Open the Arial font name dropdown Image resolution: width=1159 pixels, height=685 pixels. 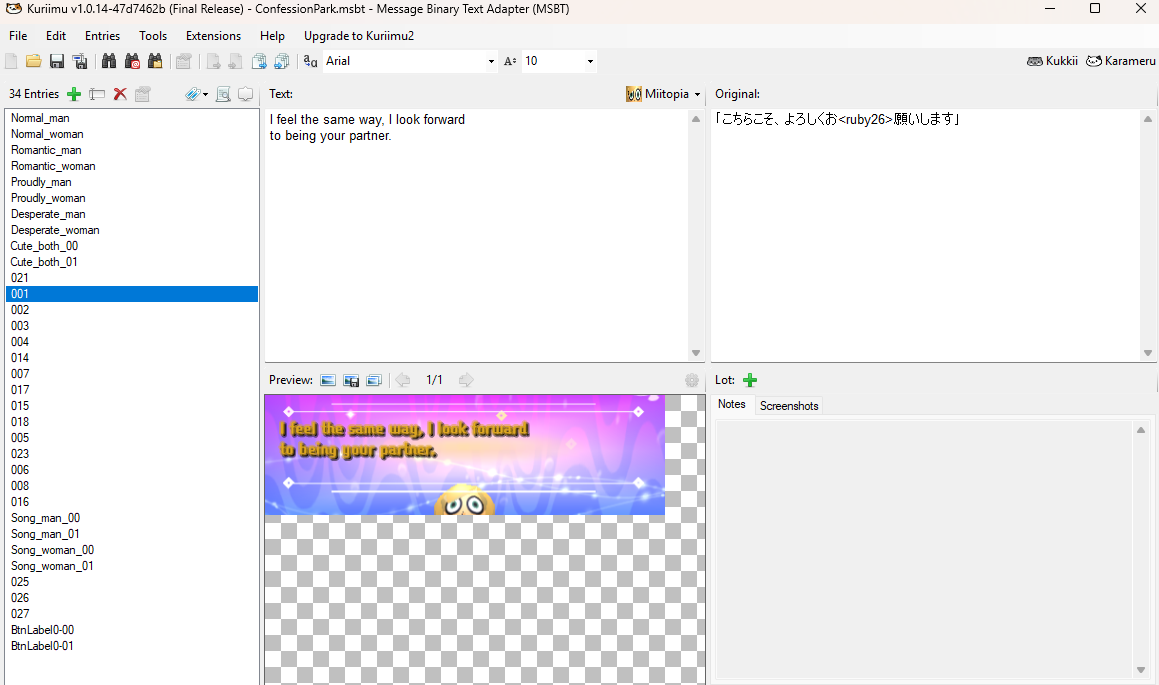pos(491,61)
